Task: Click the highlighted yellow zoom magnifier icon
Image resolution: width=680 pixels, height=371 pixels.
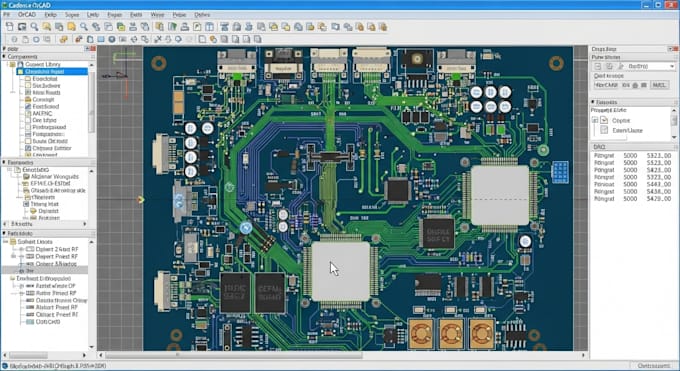Action: point(46,27)
